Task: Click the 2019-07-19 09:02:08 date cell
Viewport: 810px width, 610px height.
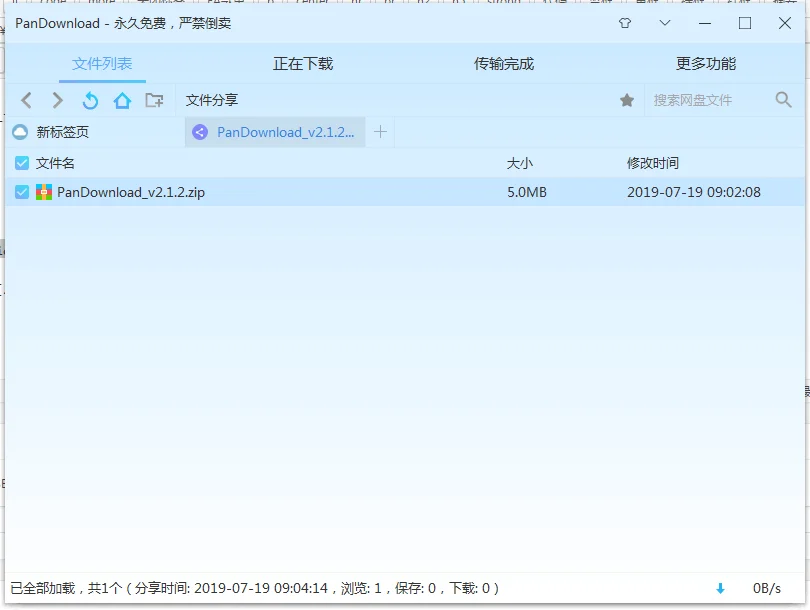Action: 694,192
